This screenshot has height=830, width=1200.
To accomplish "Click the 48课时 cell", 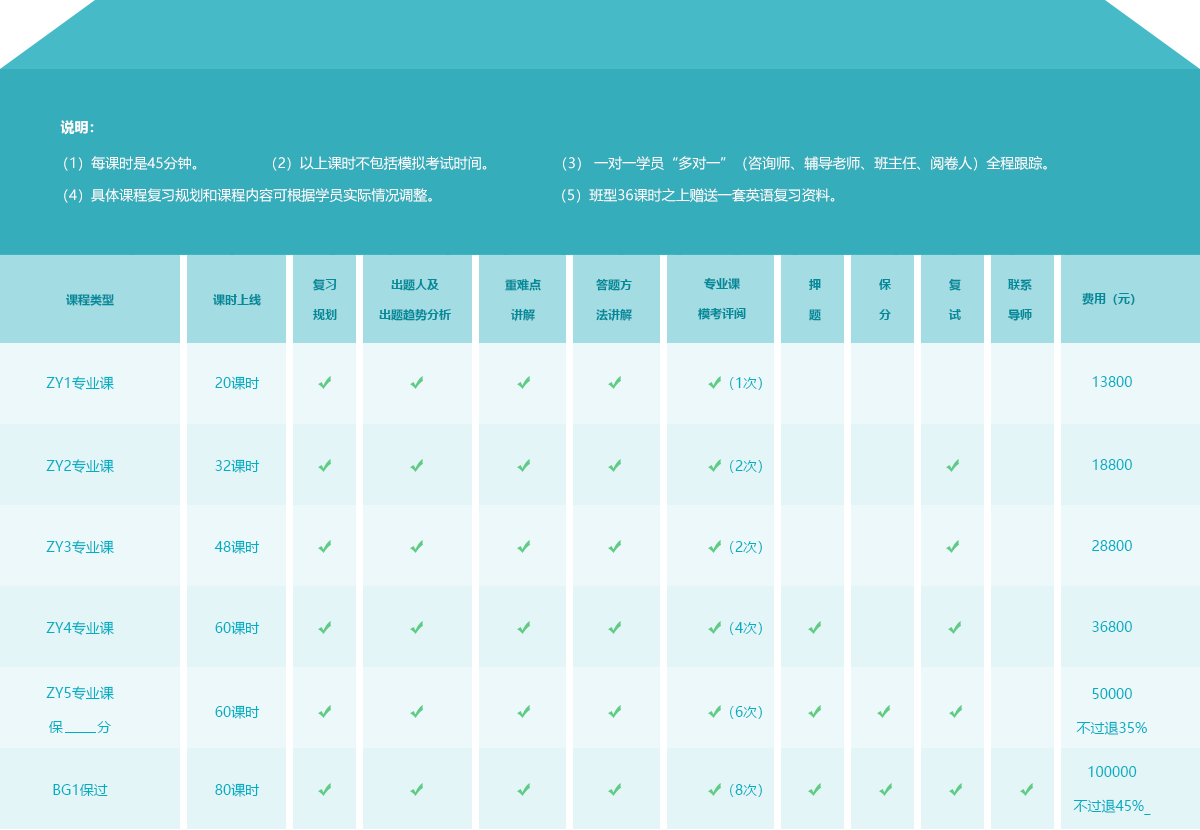I will click(237, 546).
